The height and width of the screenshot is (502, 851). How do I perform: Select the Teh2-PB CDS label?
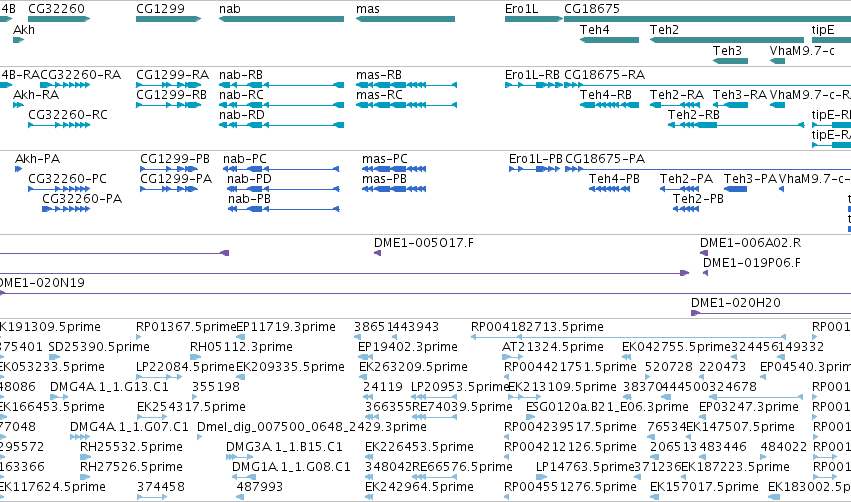click(x=698, y=199)
